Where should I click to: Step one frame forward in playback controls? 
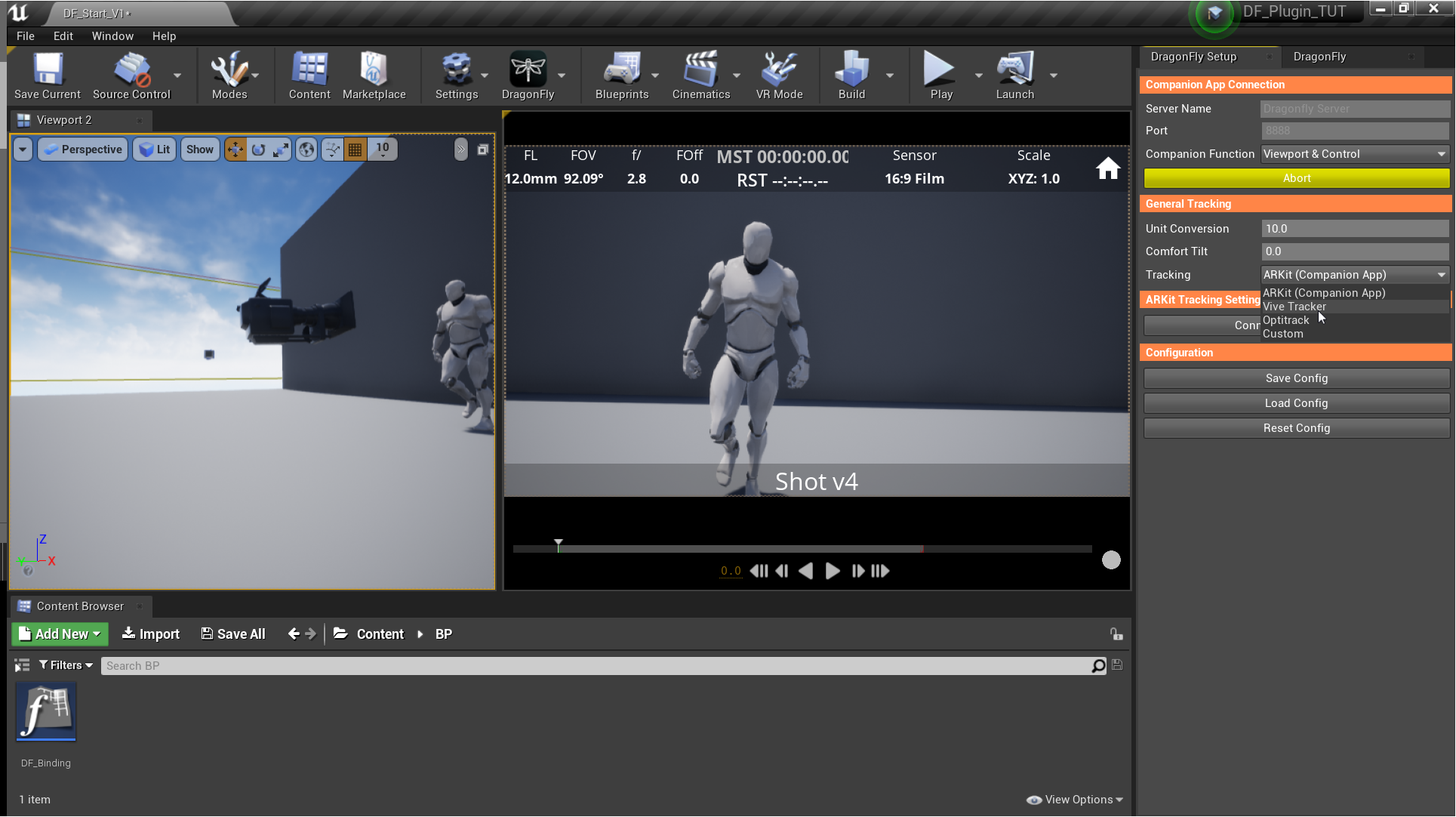tap(857, 571)
